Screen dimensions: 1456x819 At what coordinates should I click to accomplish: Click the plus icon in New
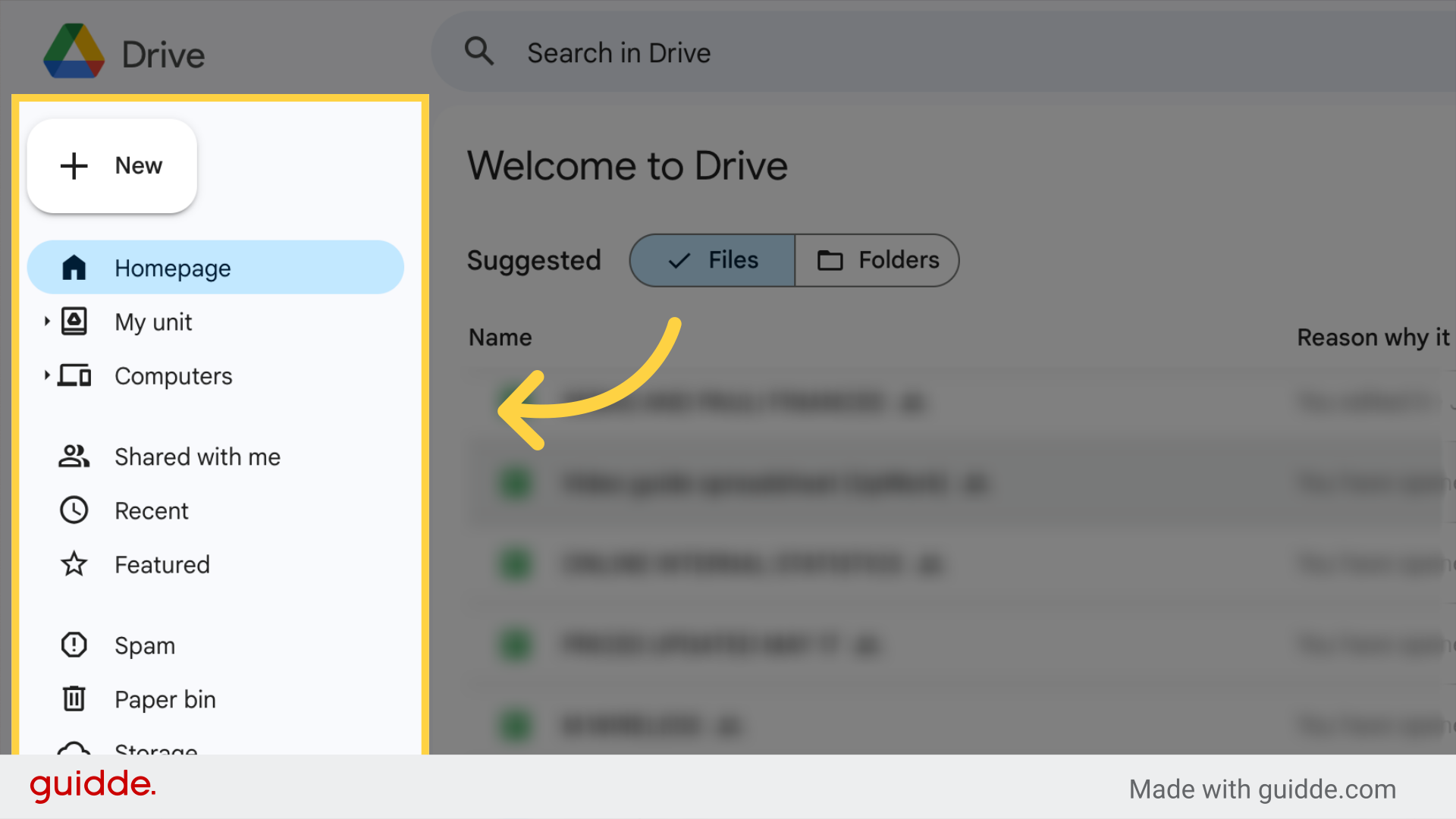coord(74,165)
